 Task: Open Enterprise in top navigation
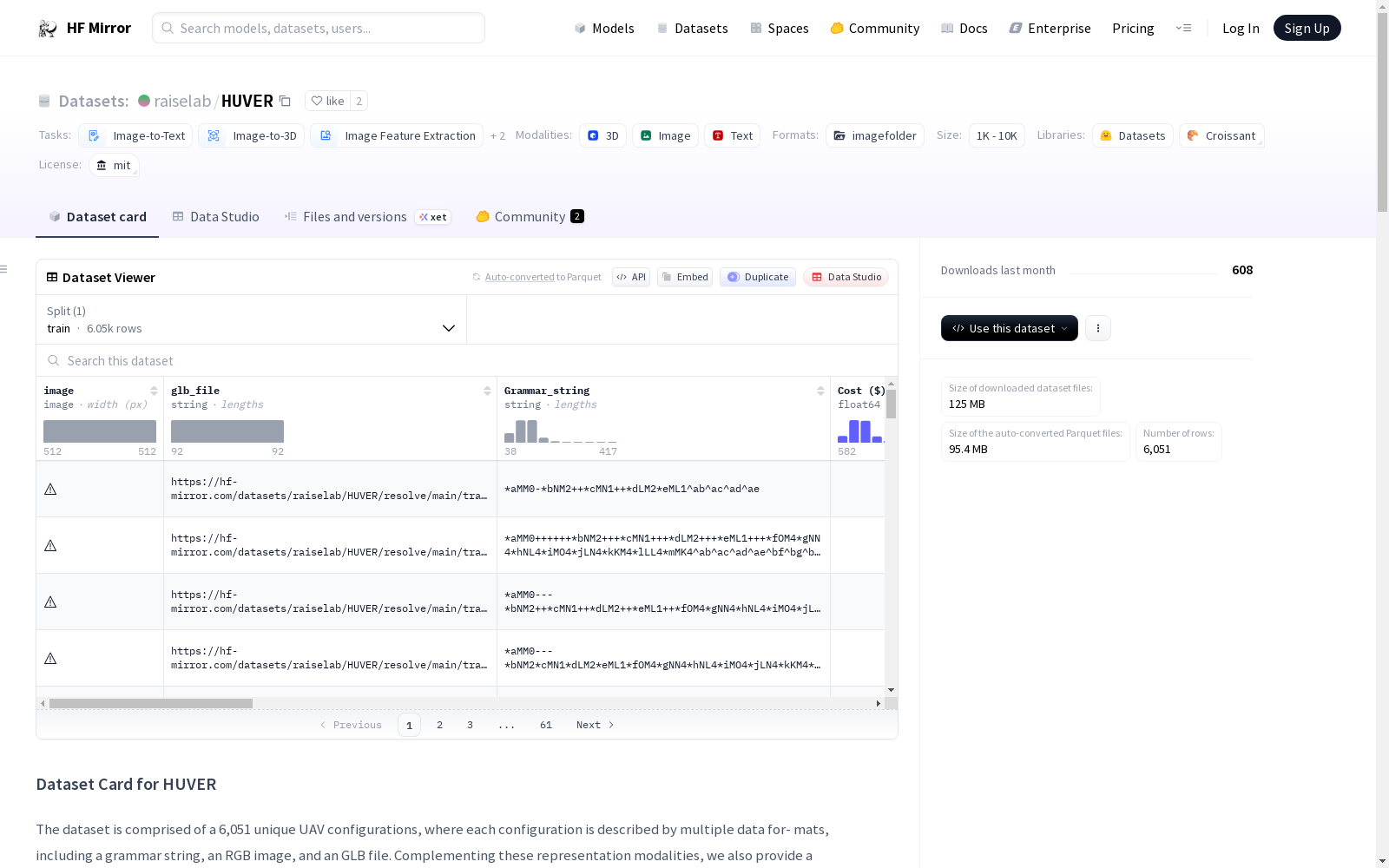click(1050, 29)
